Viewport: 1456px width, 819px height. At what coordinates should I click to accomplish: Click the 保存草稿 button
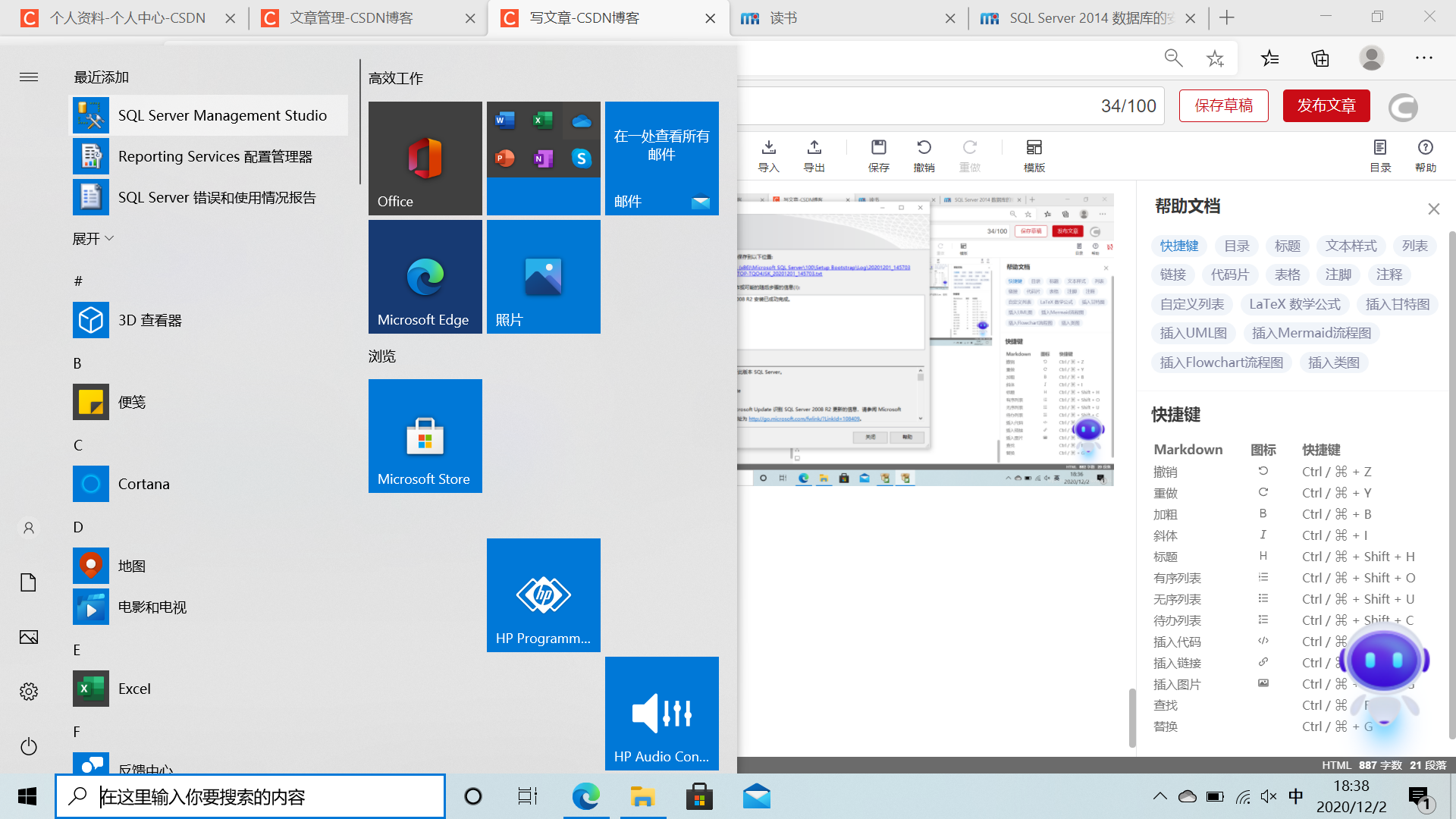point(1224,105)
